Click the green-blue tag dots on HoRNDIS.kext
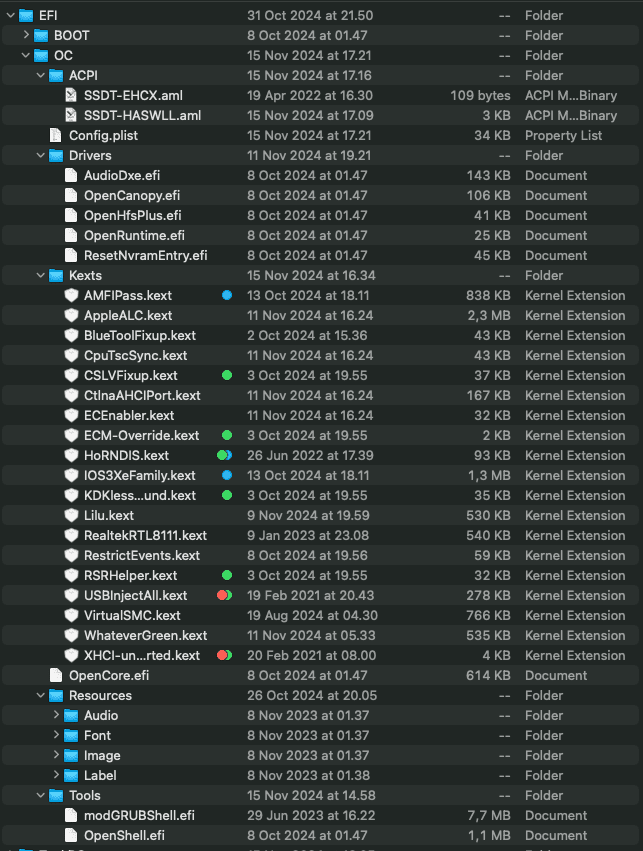The width and height of the screenshot is (643, 851). [225, 455]
